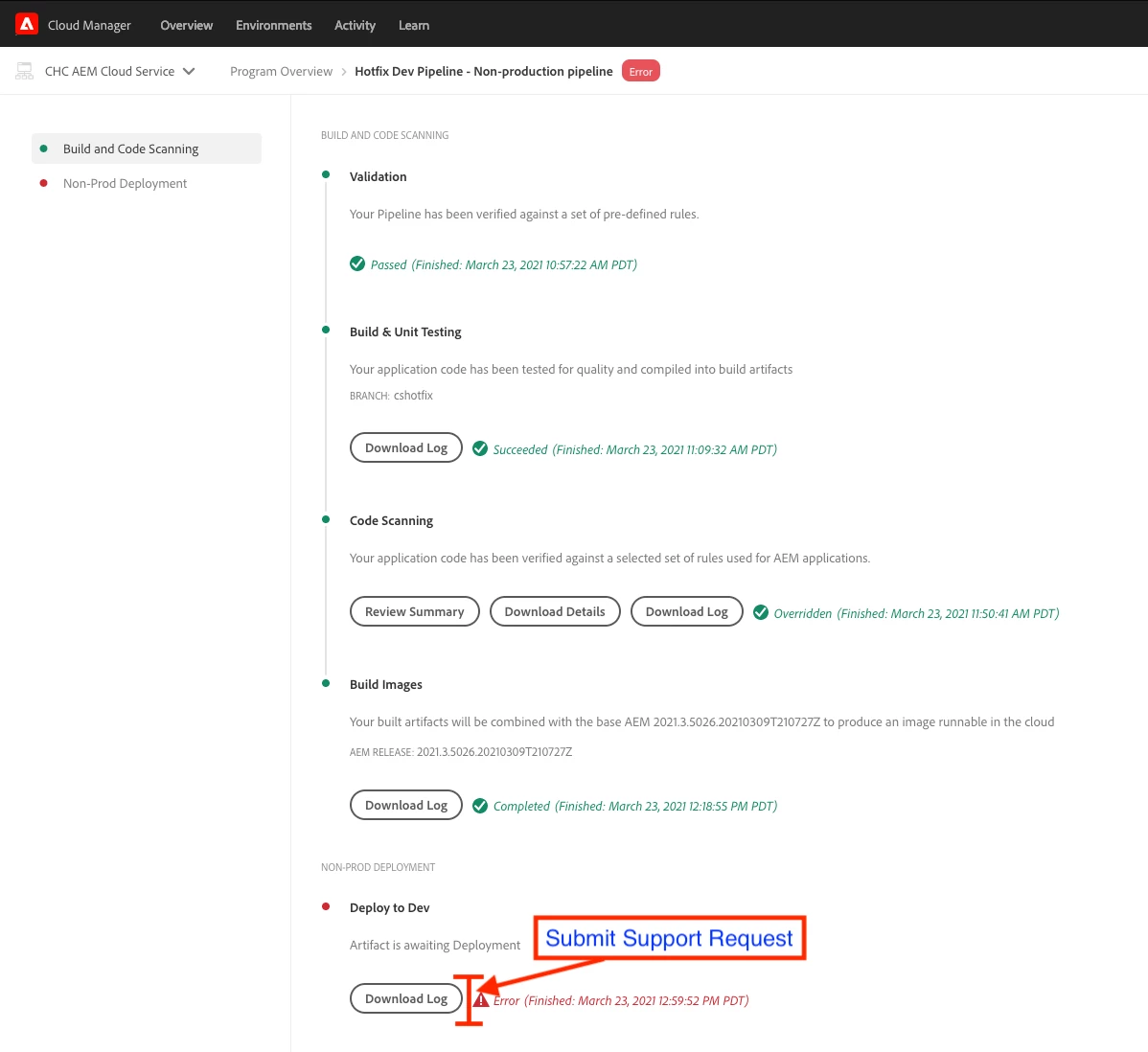Image resolution: width=1148 pixels, height=1052 pixels.
Task: Click the Cloud Manager title
Action: pos(89,25)
